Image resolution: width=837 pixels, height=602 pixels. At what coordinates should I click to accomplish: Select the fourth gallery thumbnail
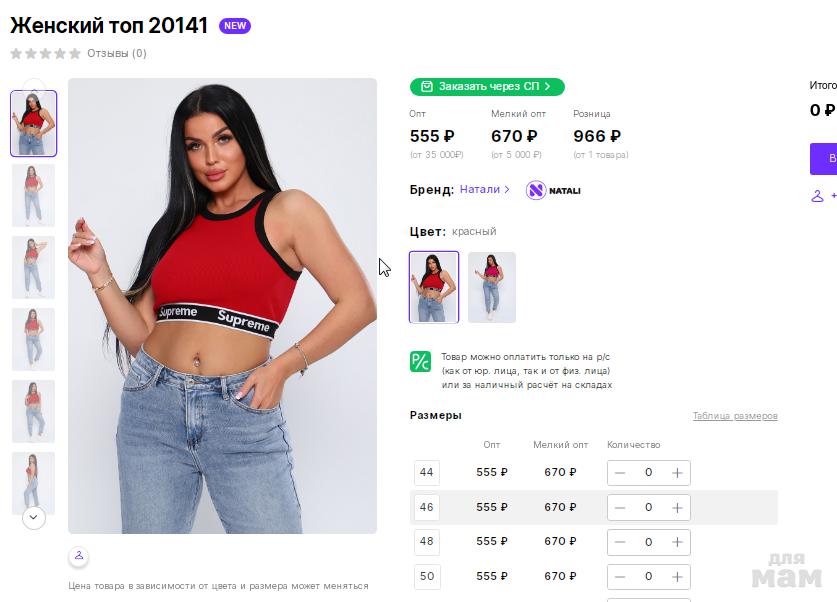pos(33,339)
